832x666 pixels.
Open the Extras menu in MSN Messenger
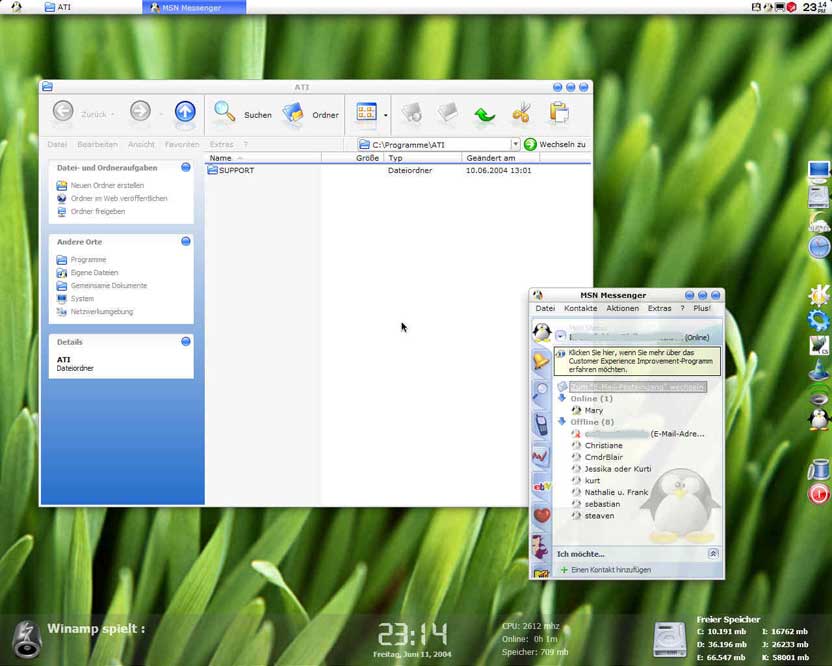(660, 308)
